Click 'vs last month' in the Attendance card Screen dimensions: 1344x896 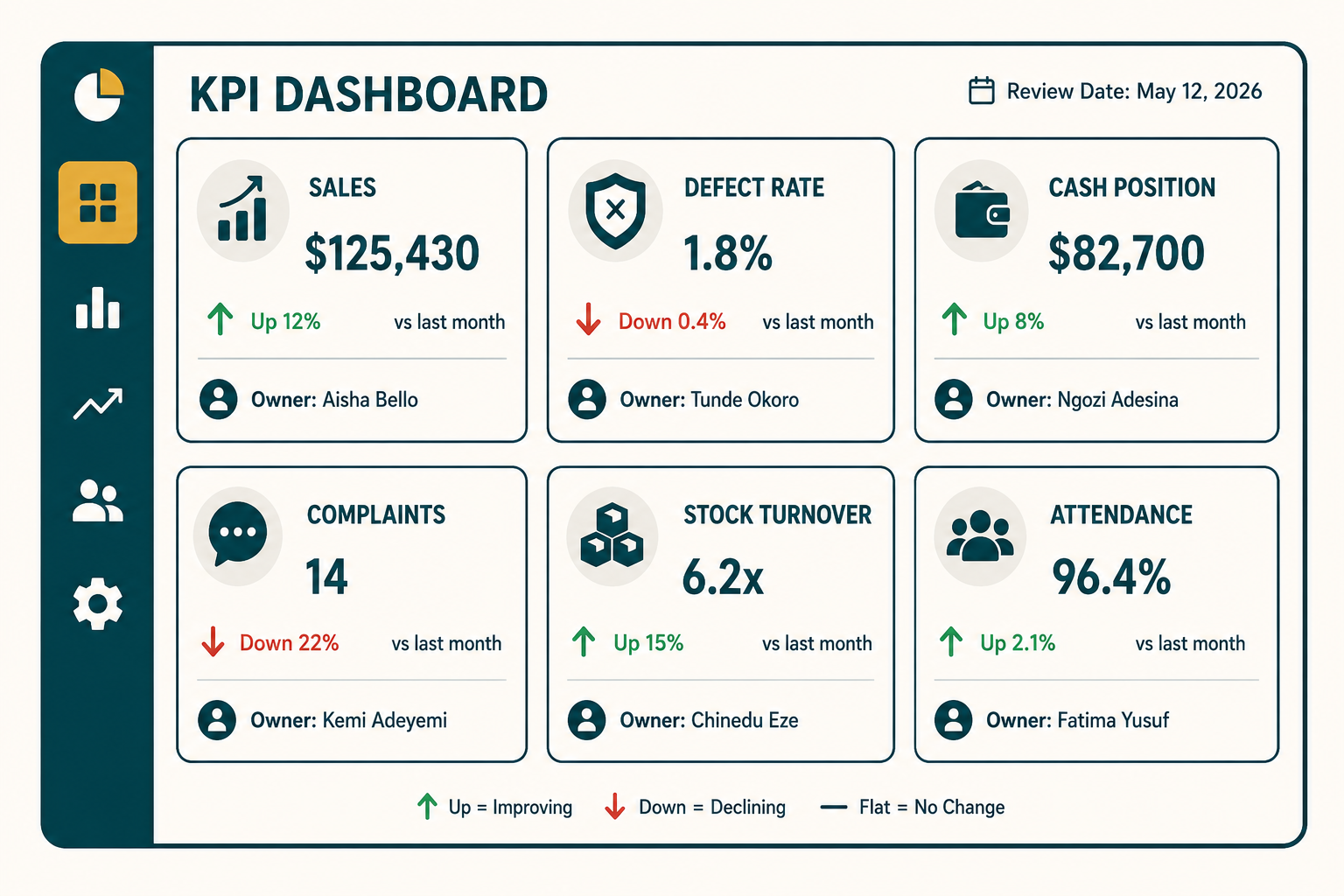tap(1190, 643)
